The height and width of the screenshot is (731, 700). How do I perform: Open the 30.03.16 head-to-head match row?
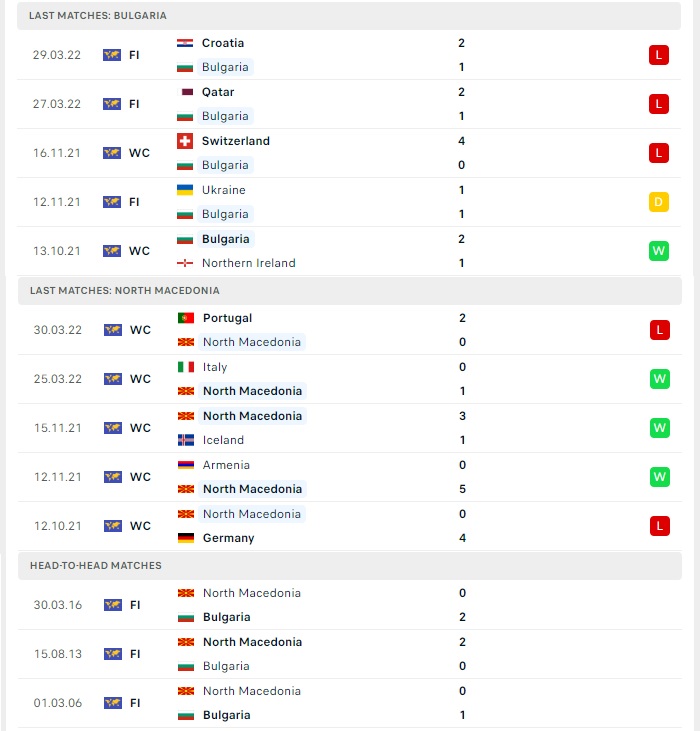[350, 605]
